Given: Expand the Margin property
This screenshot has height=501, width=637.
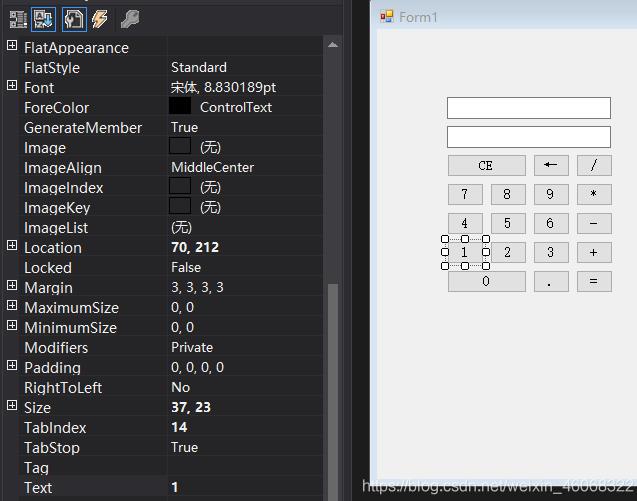Looking at the screenshot, I should click(x=12, y=285).
